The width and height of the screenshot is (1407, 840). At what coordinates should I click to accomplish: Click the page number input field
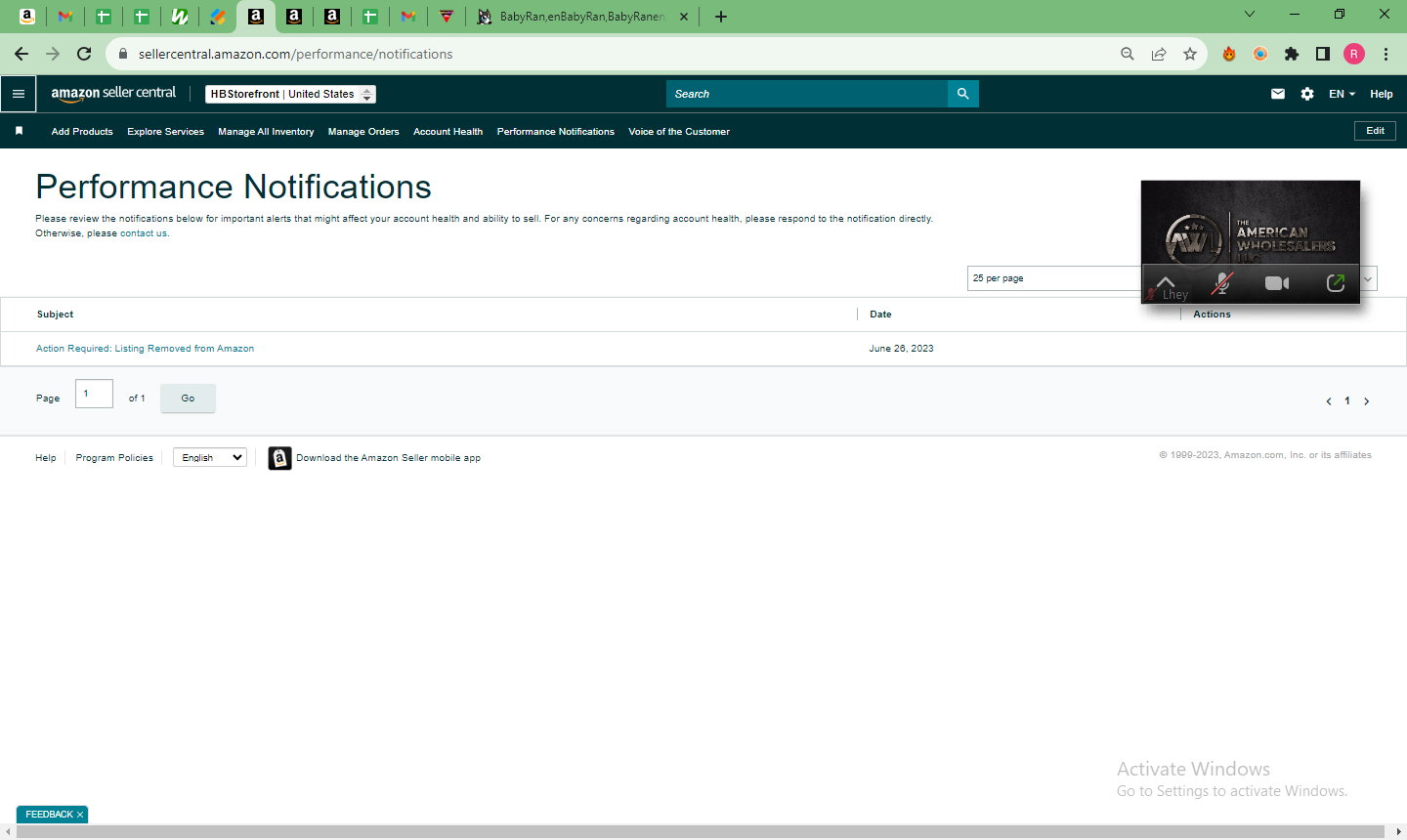coord(94,394)
